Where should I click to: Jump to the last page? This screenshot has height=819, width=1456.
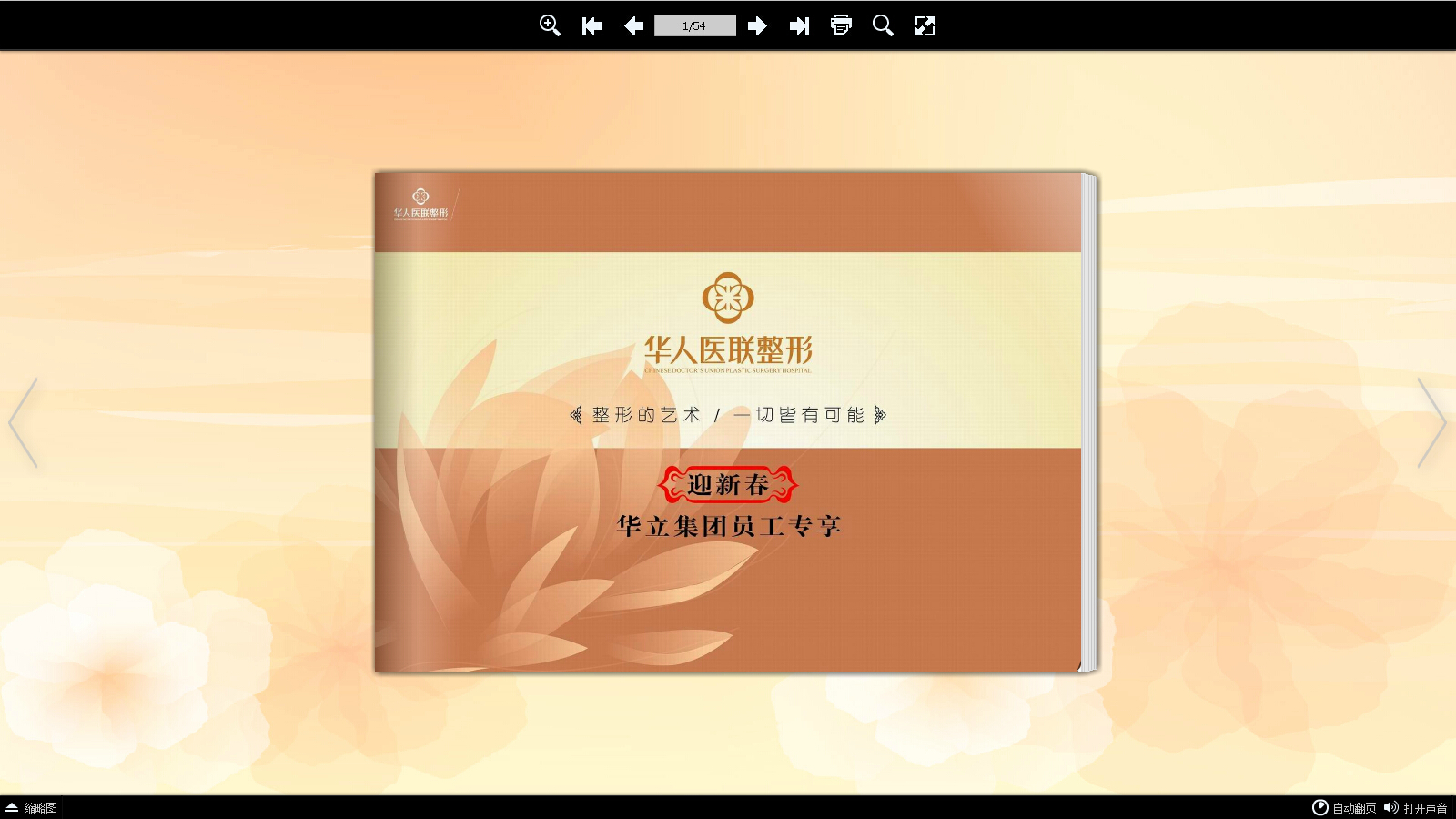pyautogui.click(x=799, y=26)
